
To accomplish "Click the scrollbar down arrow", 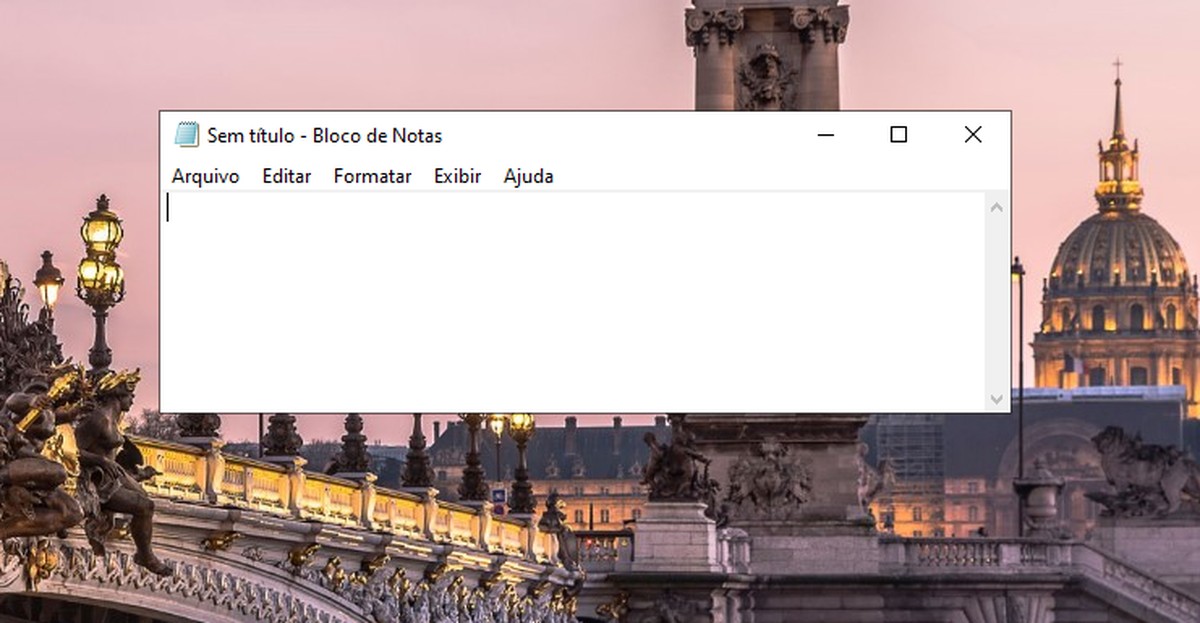I will [x=996, y=398].
